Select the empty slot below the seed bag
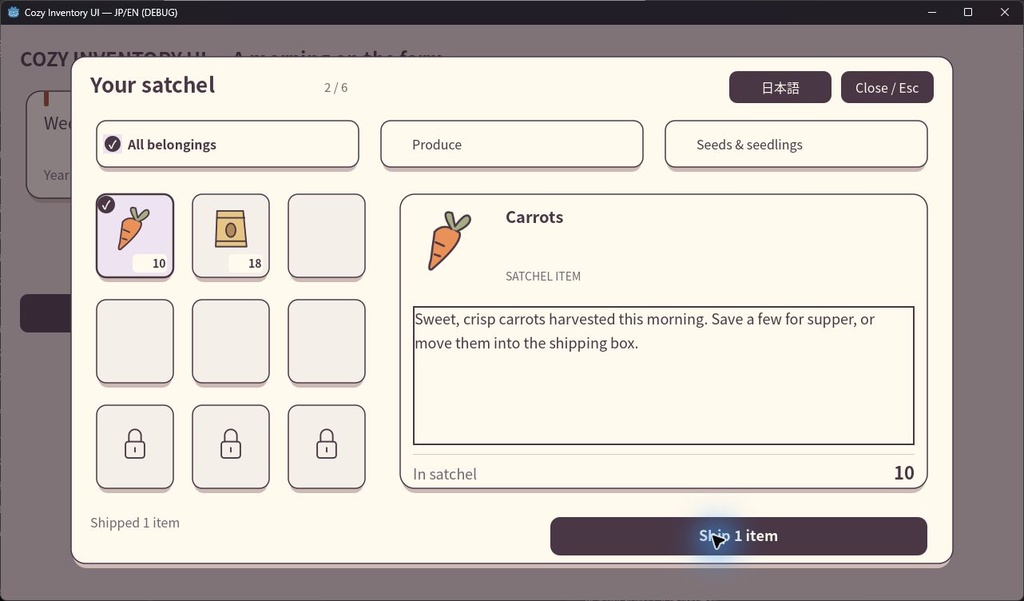Screen dimensions: 1024x601 coord(231,341)
